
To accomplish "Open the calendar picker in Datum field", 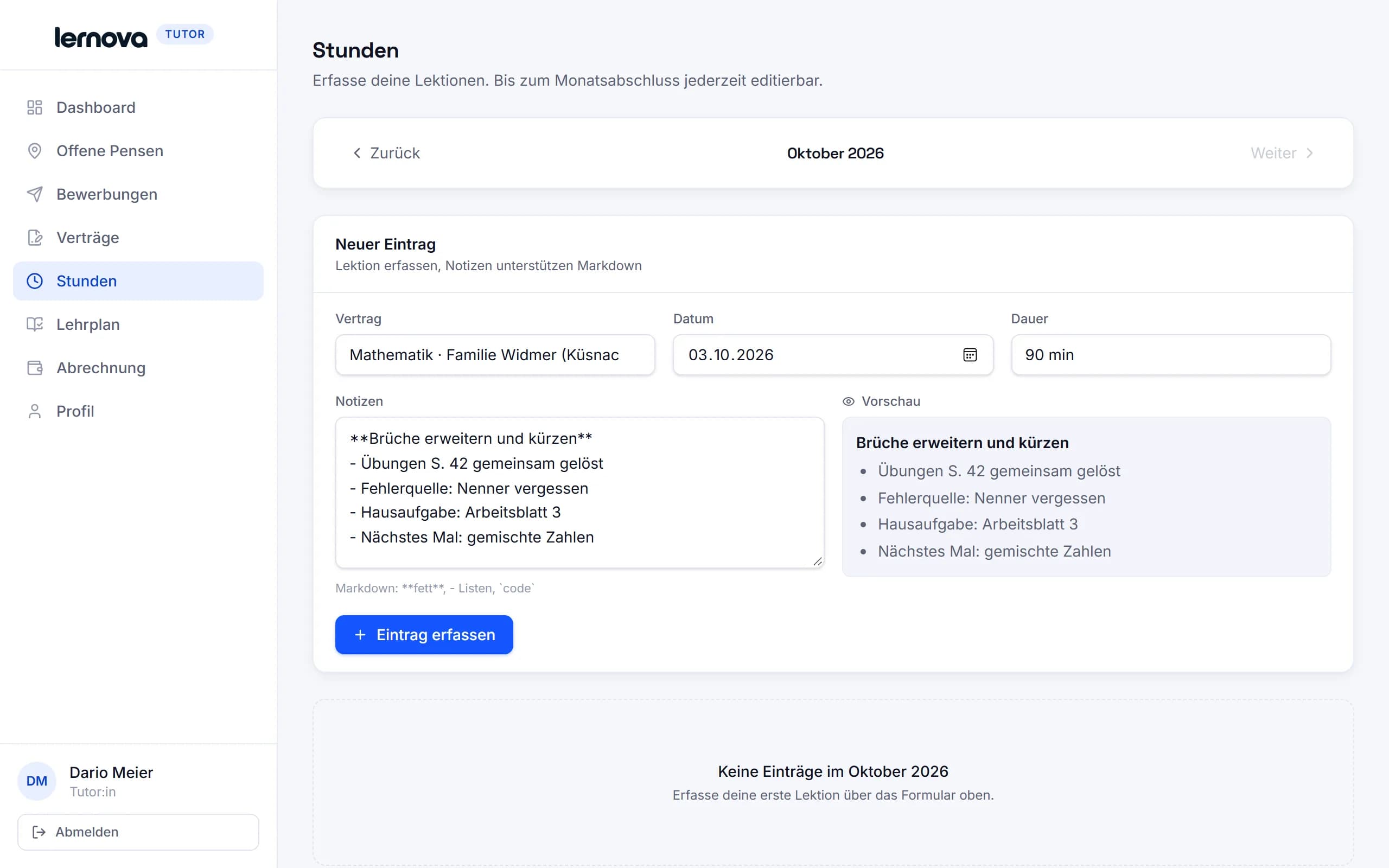I will click(970, 355).
